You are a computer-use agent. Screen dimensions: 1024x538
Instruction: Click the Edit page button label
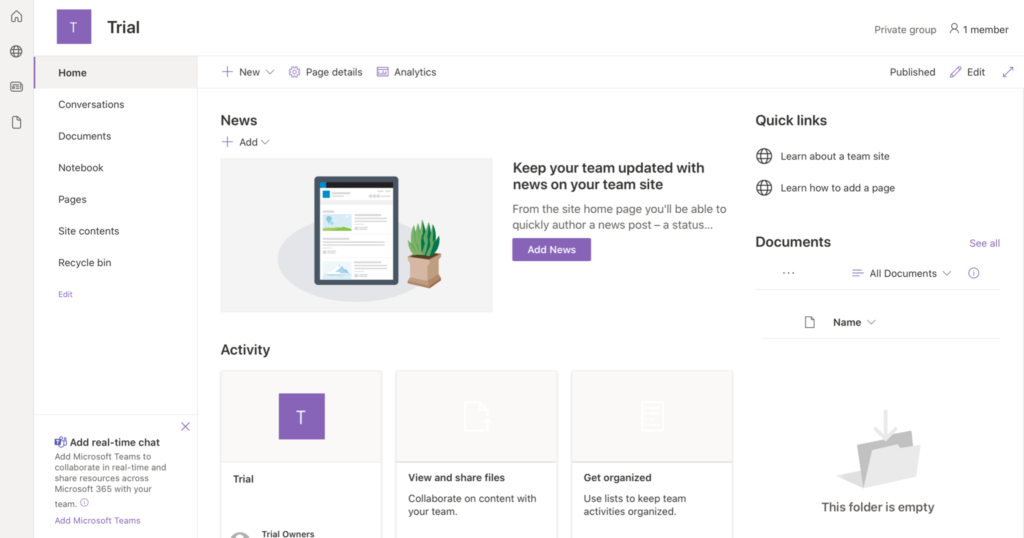(976, 72)
